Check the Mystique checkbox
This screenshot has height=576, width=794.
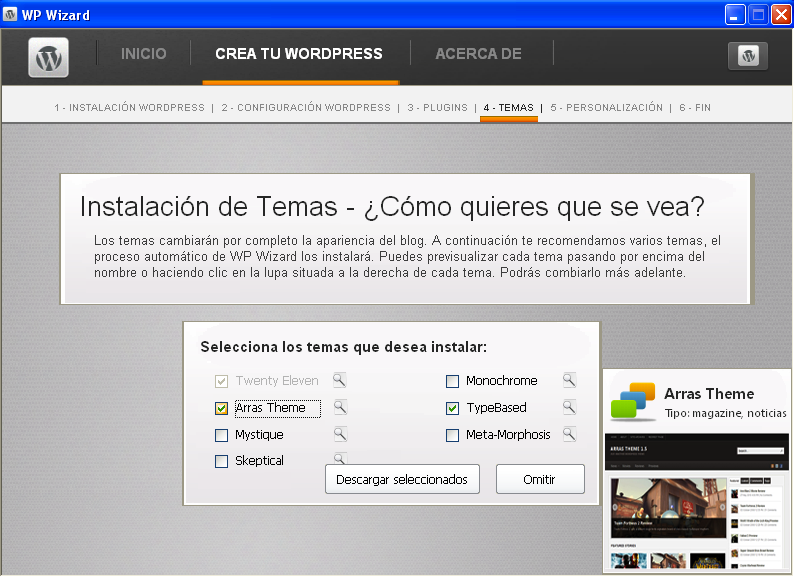(x=221, y=435)
